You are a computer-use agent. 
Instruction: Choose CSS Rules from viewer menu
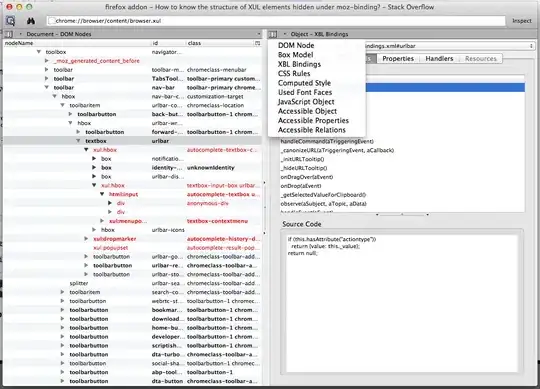point(294,73)
